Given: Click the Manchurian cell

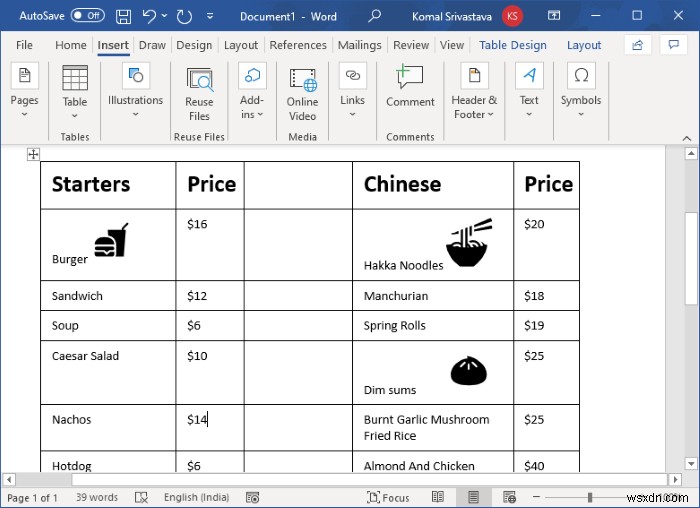Looking at the screenshot, I should point(433,296).
